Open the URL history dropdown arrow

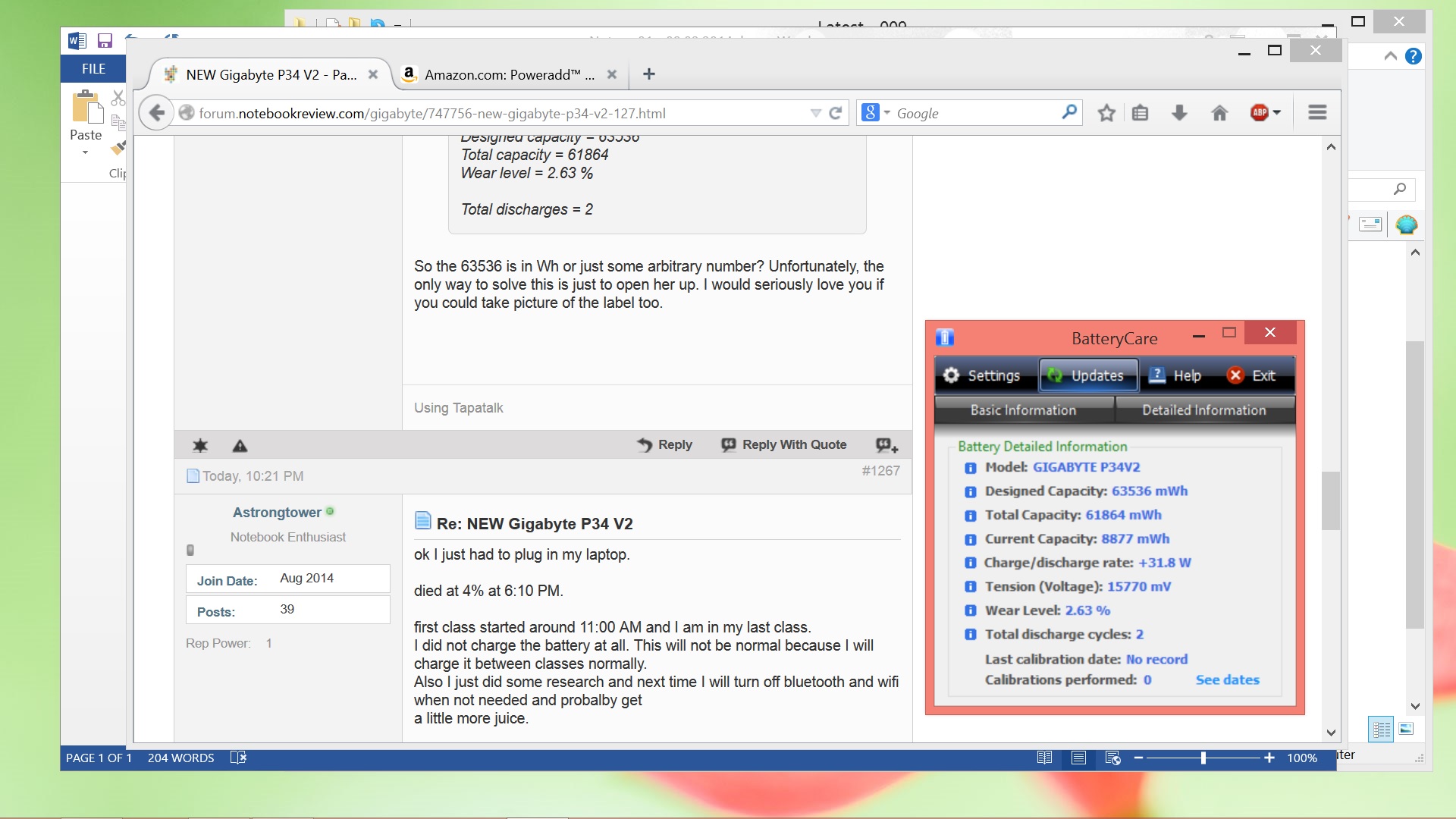pyautogui.click(x=816, y=113)
